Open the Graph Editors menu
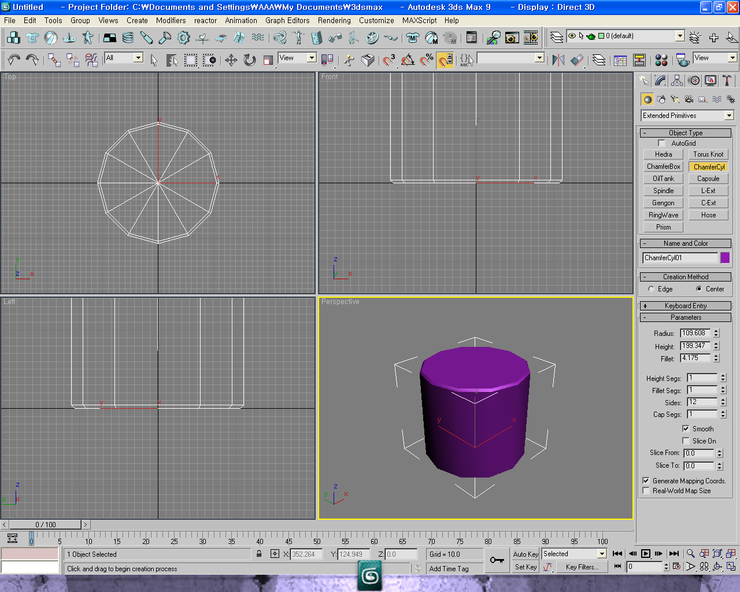The image size is (740, 592). (287, 21)
